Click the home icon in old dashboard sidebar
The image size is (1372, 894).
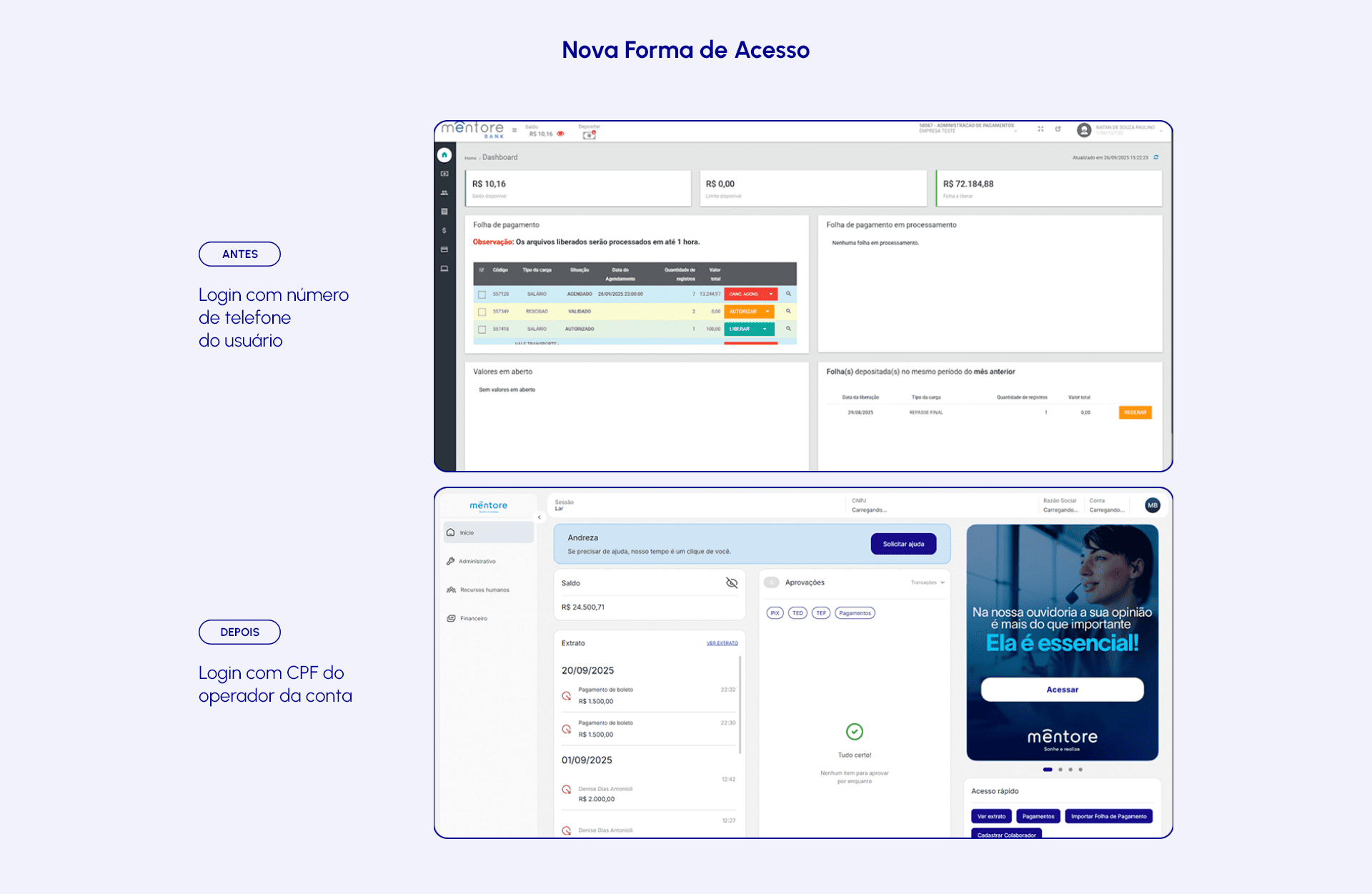coord(444,154)
